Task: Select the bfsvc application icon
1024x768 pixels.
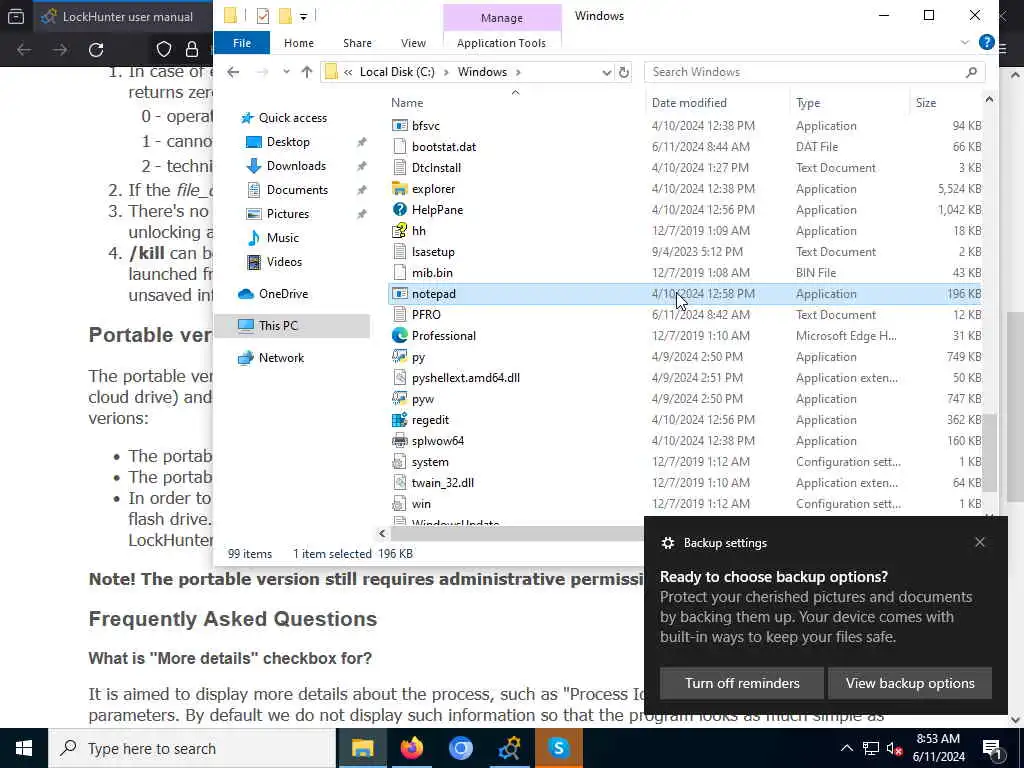Action: pos(400,125)
